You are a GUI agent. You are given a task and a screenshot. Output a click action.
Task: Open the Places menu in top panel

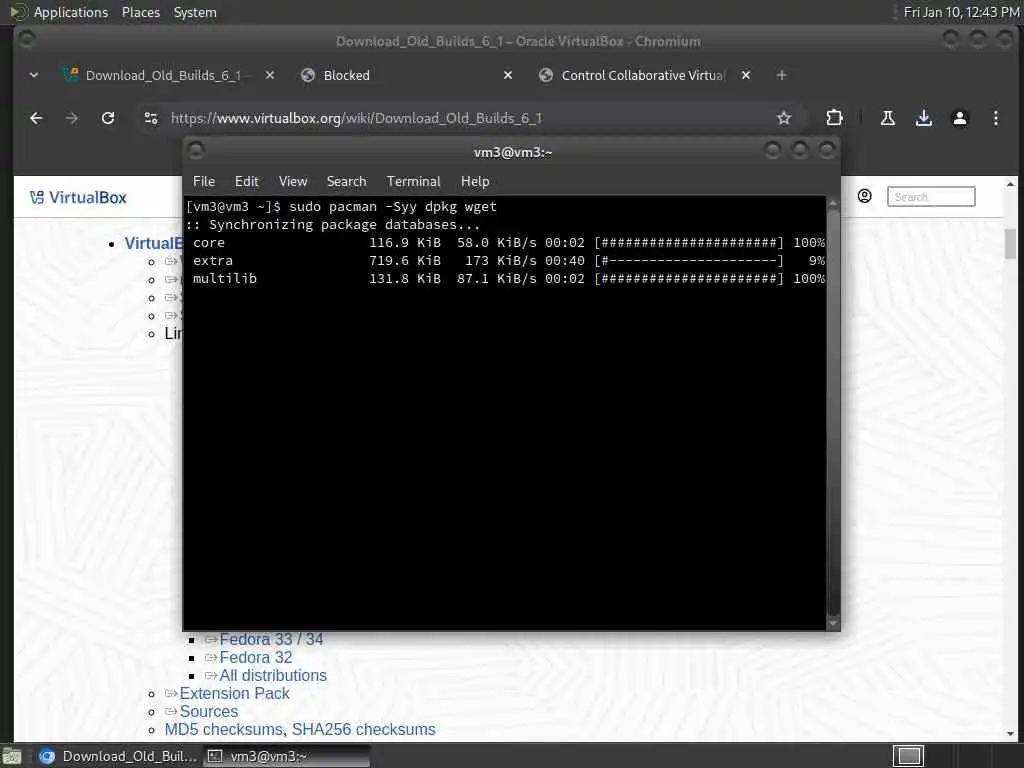140,12
